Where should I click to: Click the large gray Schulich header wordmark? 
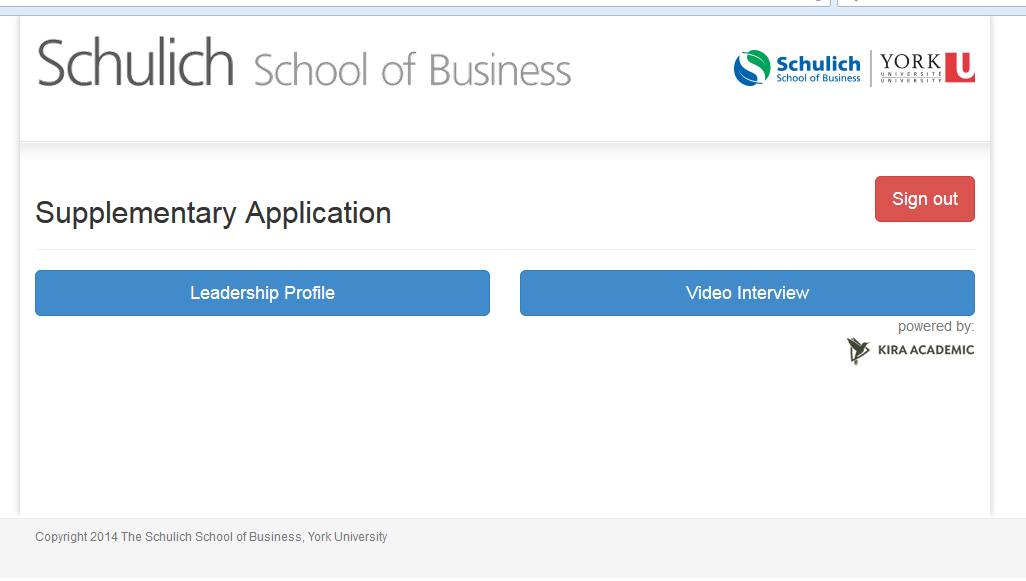(135, 63)
